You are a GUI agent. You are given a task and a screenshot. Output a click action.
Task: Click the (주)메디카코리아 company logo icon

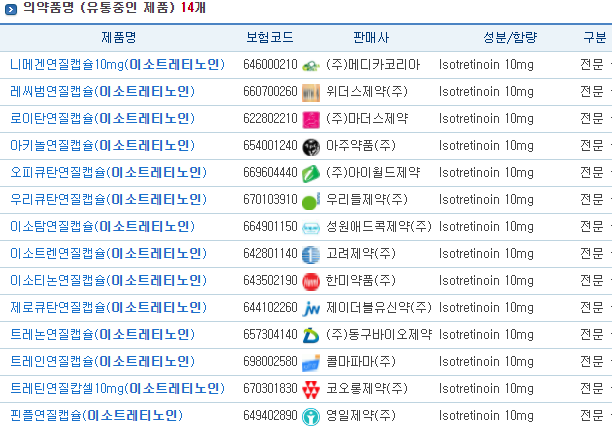(x=311, y=66)
